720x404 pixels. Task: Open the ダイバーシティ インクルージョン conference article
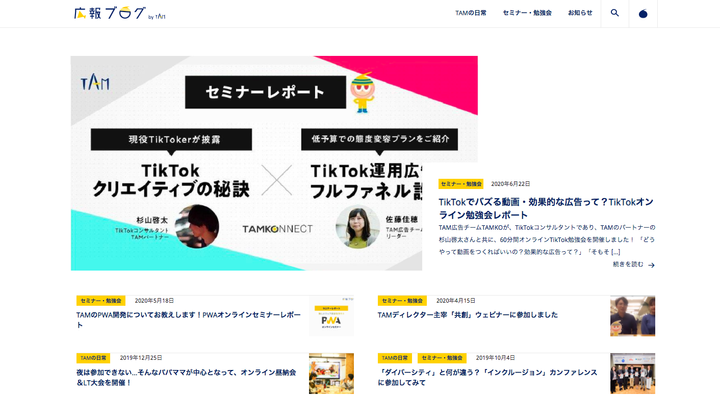[x=487, y=377]
